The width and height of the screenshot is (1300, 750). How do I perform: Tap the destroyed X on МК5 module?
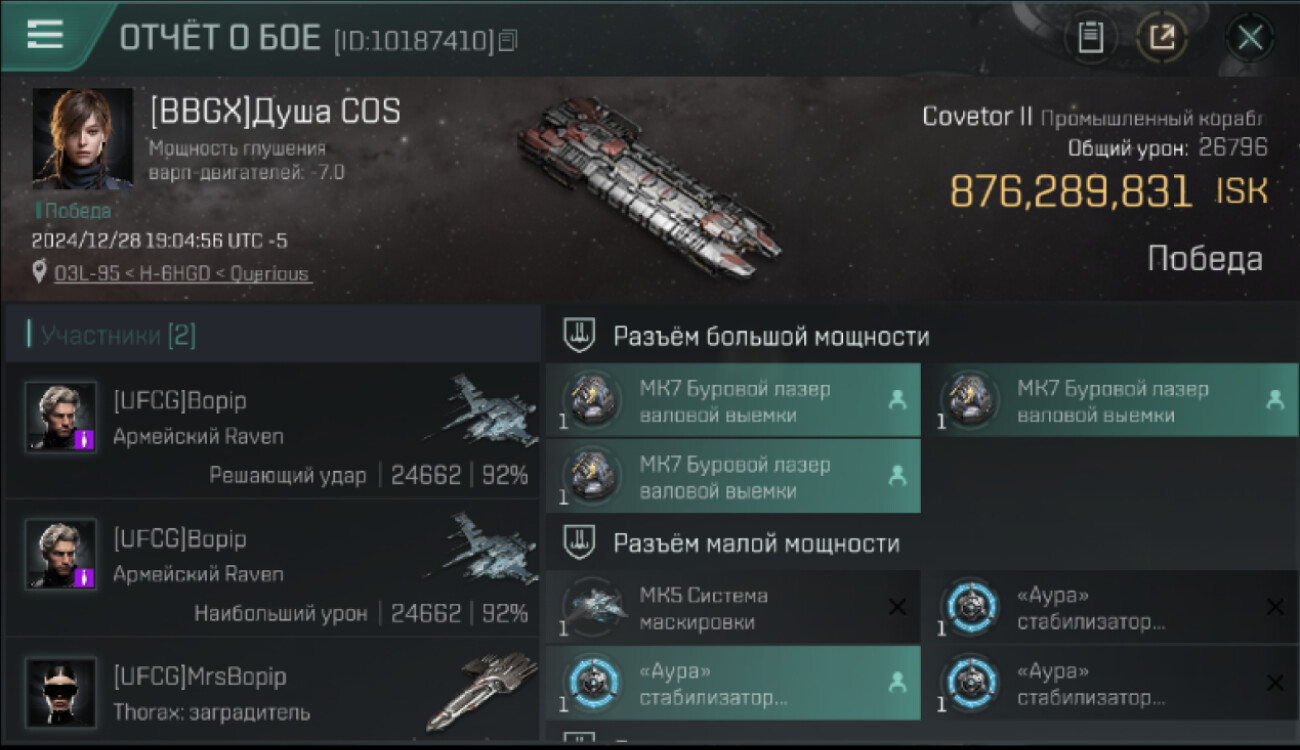[897, 607]
